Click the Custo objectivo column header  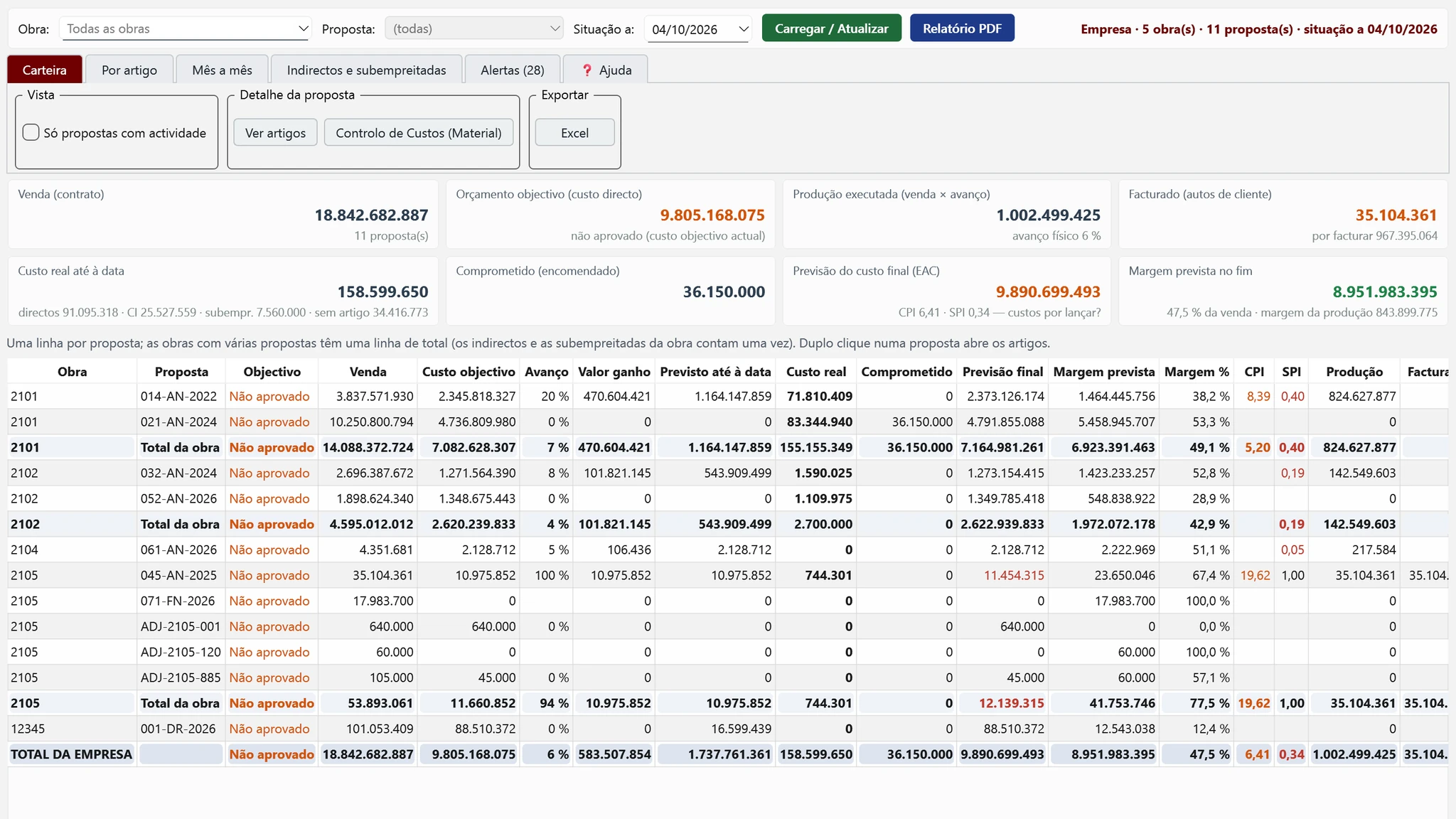click(x=469, y=372)
